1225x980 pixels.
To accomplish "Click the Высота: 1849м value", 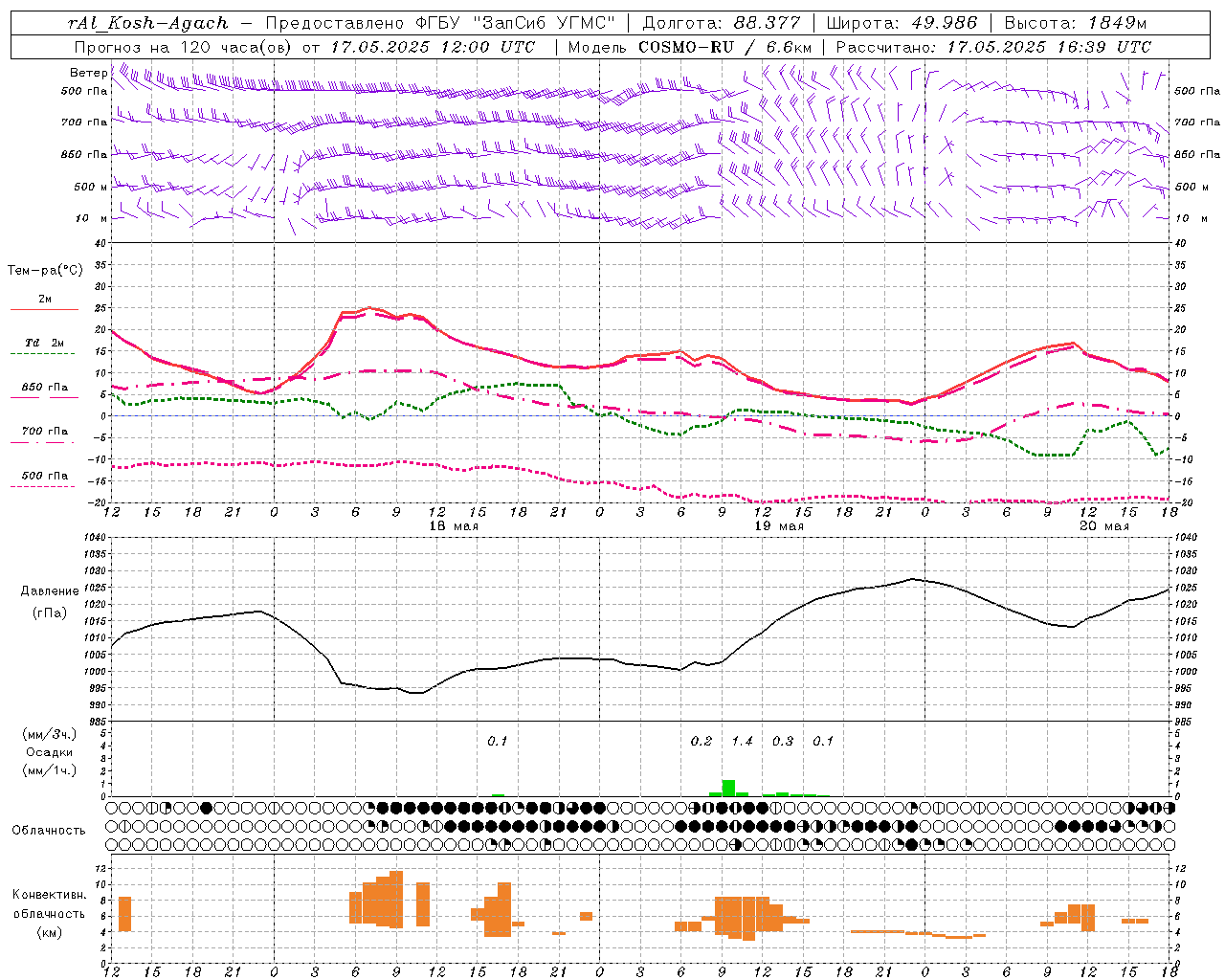I will 1075,22.
